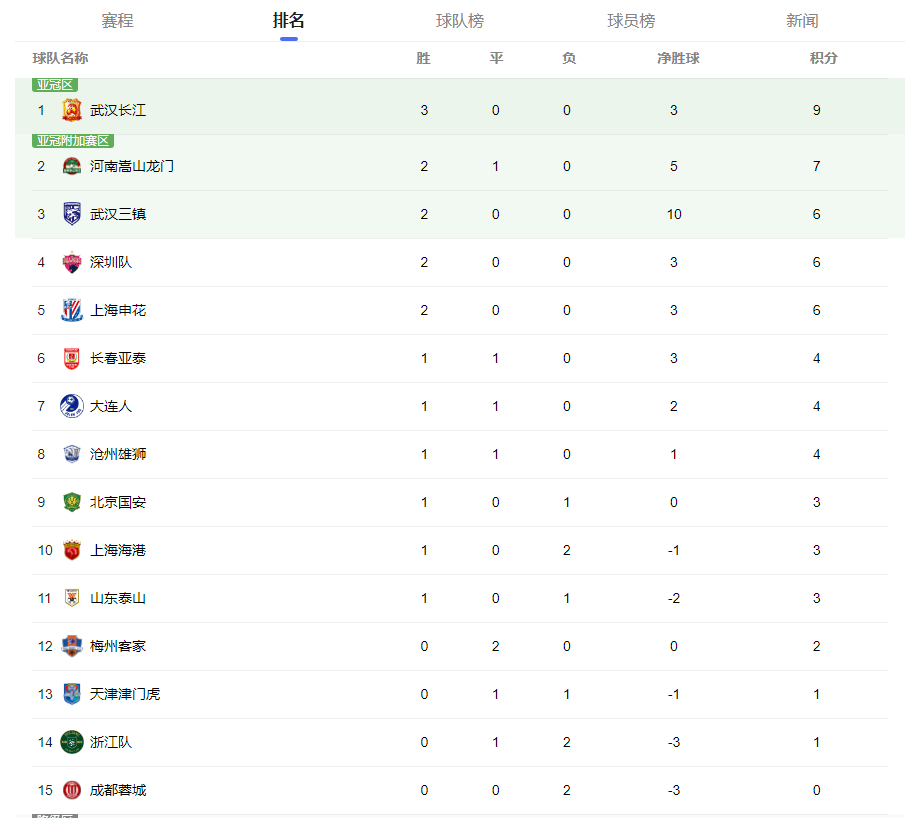Open the 上海海港 team crest
This screenshot has width=906, height=818.
point(72,550)
